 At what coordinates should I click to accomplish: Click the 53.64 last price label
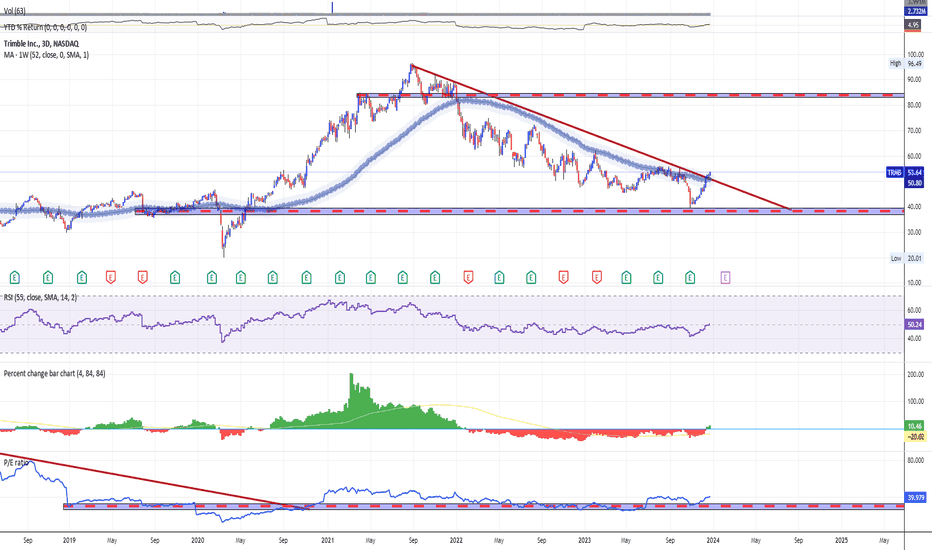point(915,172)
